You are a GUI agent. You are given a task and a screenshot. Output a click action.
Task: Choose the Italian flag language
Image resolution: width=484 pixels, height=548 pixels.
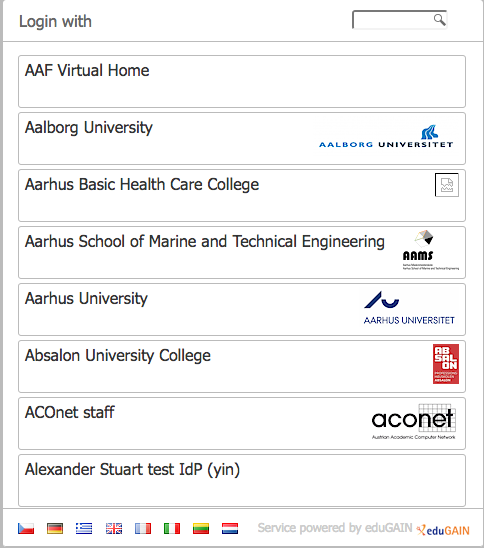[172, 528]
